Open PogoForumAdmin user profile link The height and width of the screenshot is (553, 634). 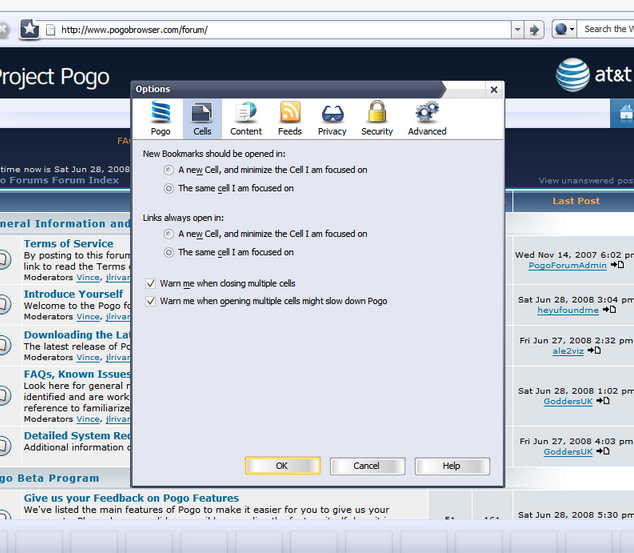point(567,266)
